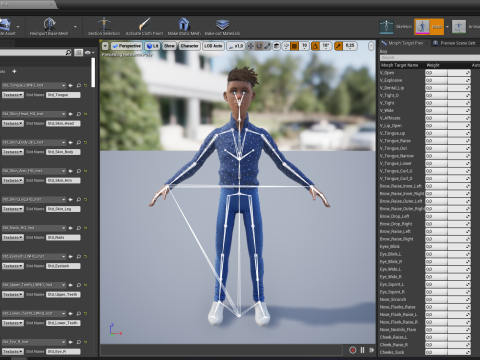Click the V_Explosive weight value field
Viewport: 480px width, 360px height.
coord(448,80)
